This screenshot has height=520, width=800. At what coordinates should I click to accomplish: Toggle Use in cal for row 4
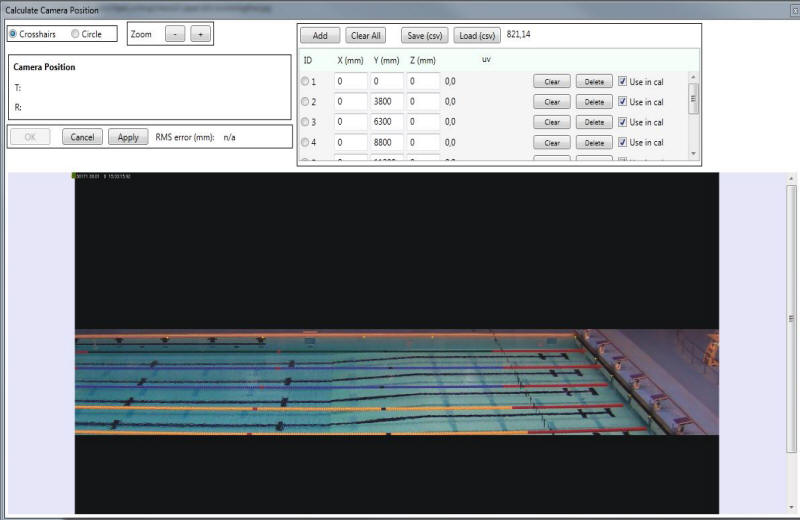(x=622, y=142)
